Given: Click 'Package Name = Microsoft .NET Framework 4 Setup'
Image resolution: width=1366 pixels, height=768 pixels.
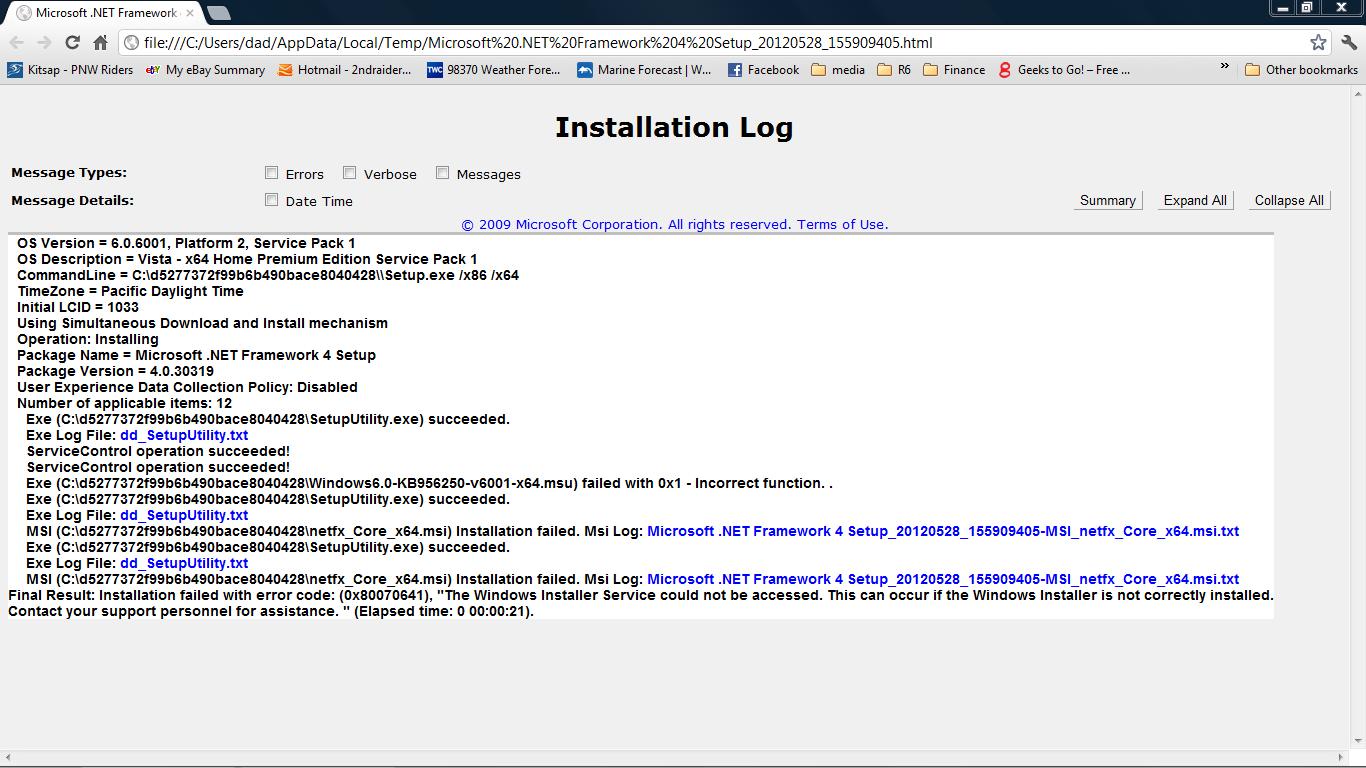Looking at the screenshot, I should click(196, 355).
